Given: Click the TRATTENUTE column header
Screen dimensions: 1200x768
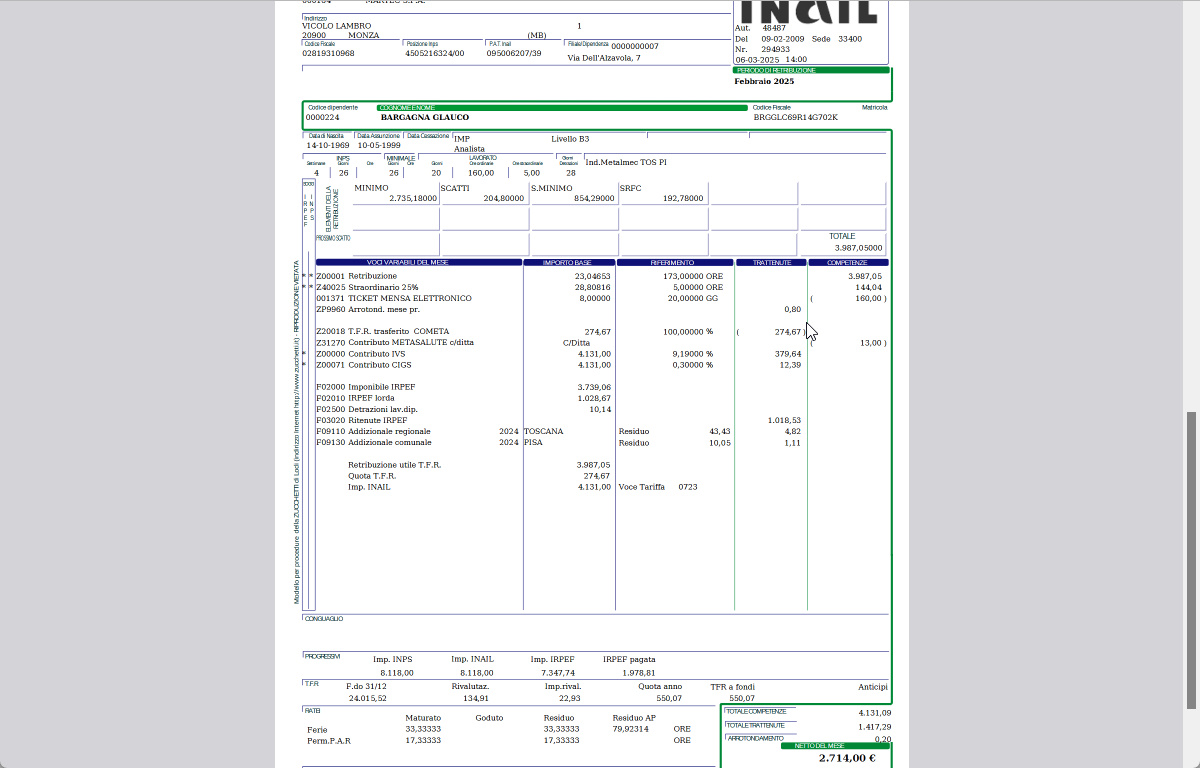Looking at the screenshot, I should 771,263.
